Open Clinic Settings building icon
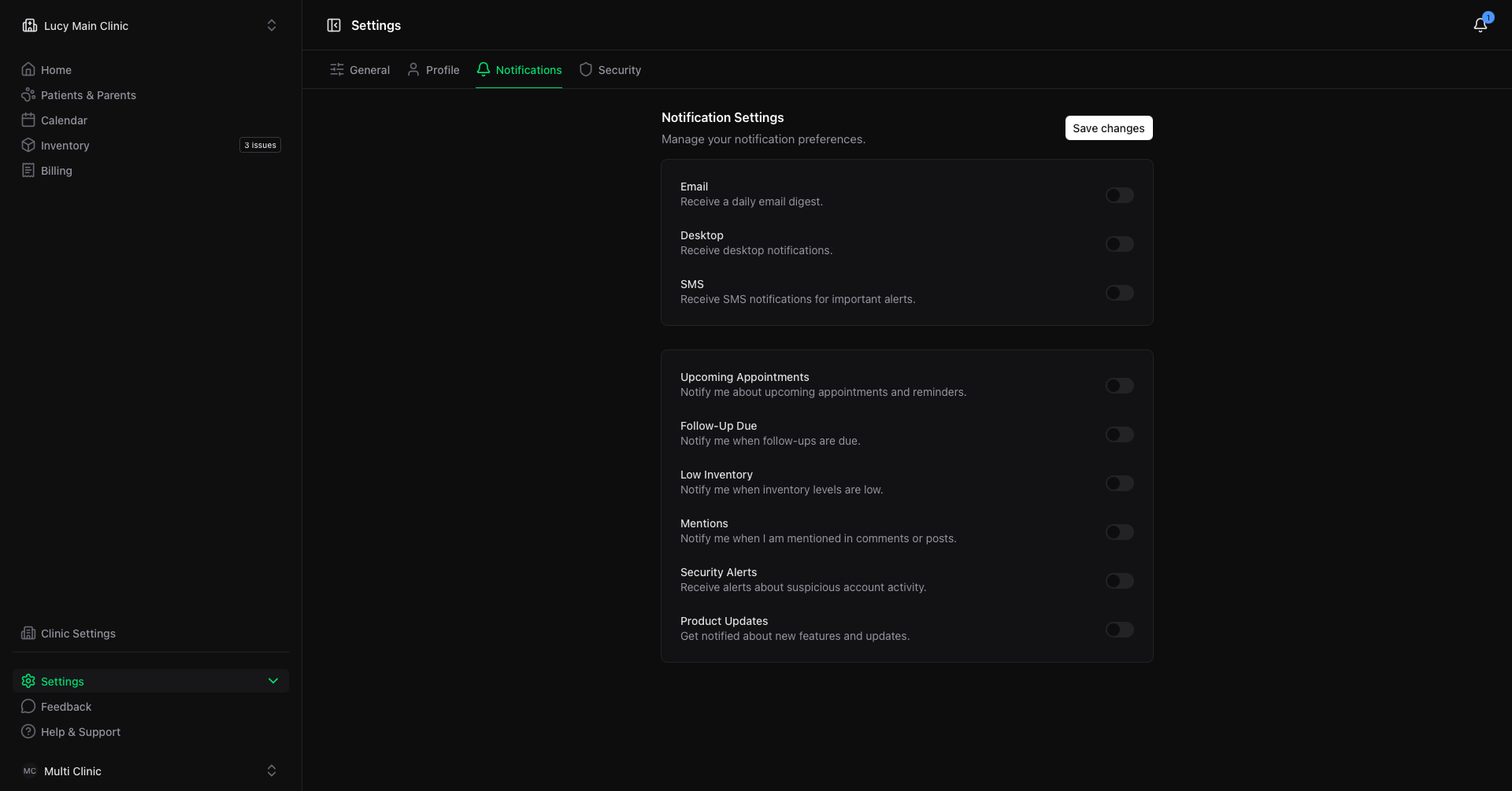The image size is (1512, 791). (x=28, y=633)
